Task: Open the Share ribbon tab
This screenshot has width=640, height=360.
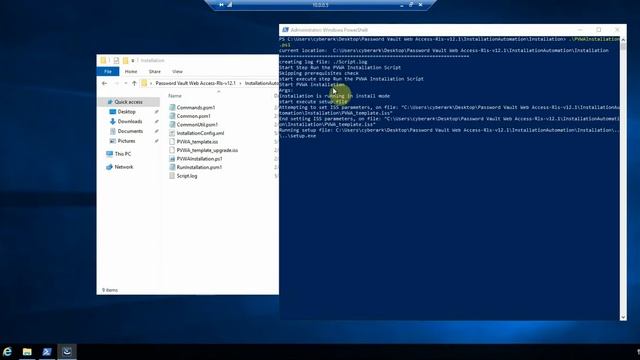Action: [155, 71]
